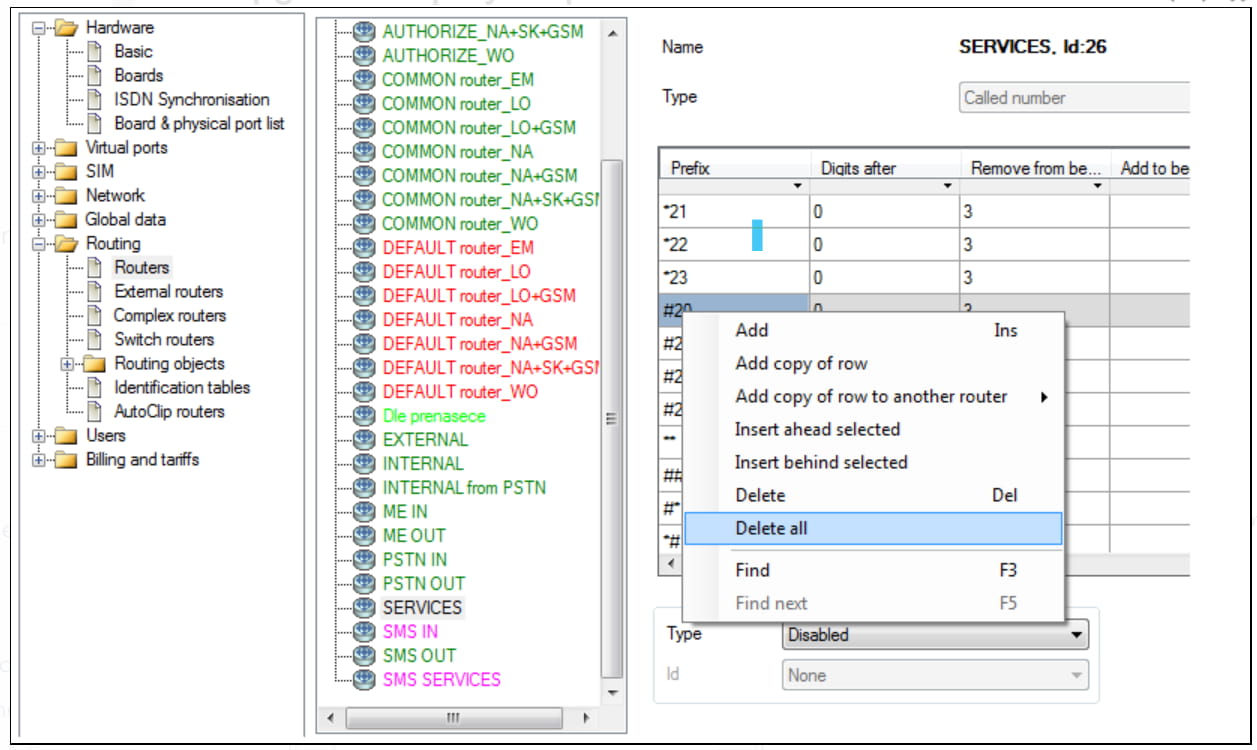Choose Add copy of row
1257x750 pixels.
click(x=874, y=363)
